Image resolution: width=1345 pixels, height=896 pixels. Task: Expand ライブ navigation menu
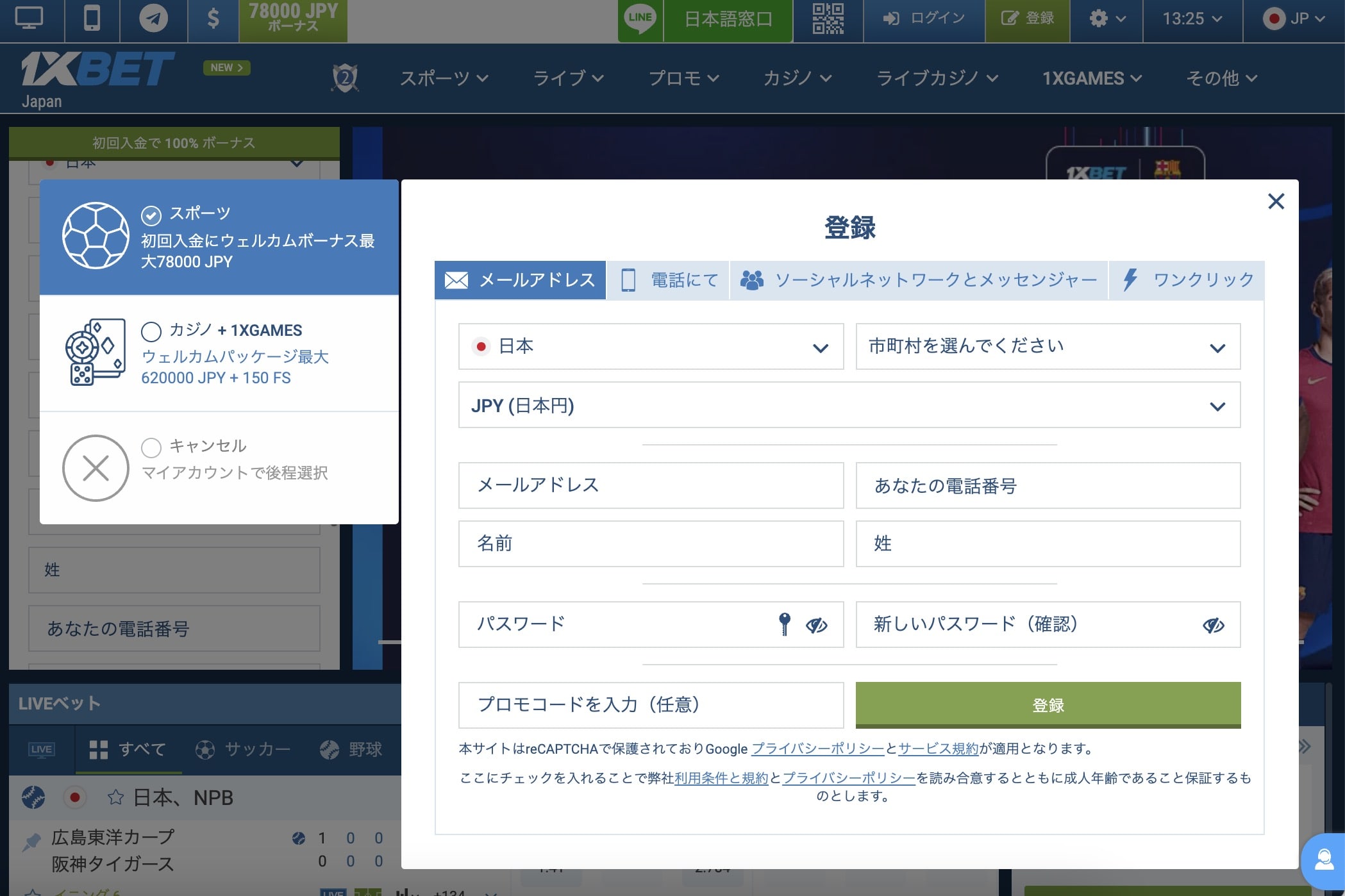coord(568,78)
